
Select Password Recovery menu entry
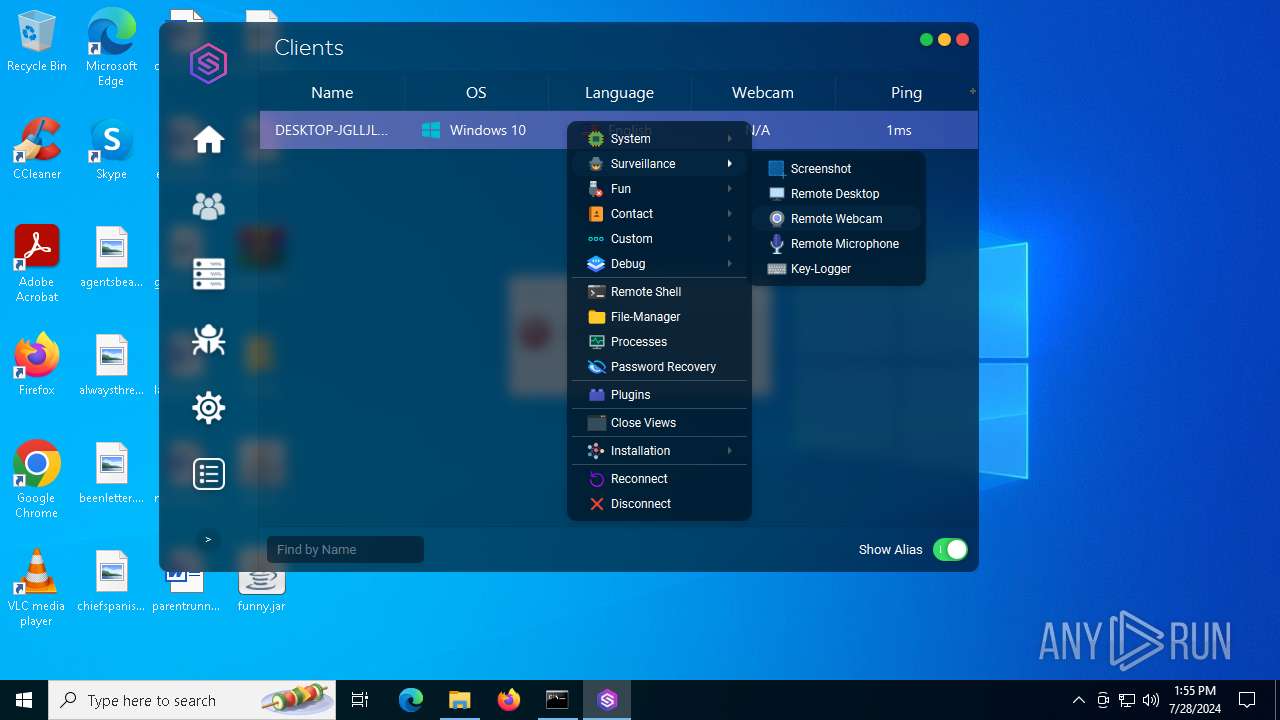click(x=660, y=366)
